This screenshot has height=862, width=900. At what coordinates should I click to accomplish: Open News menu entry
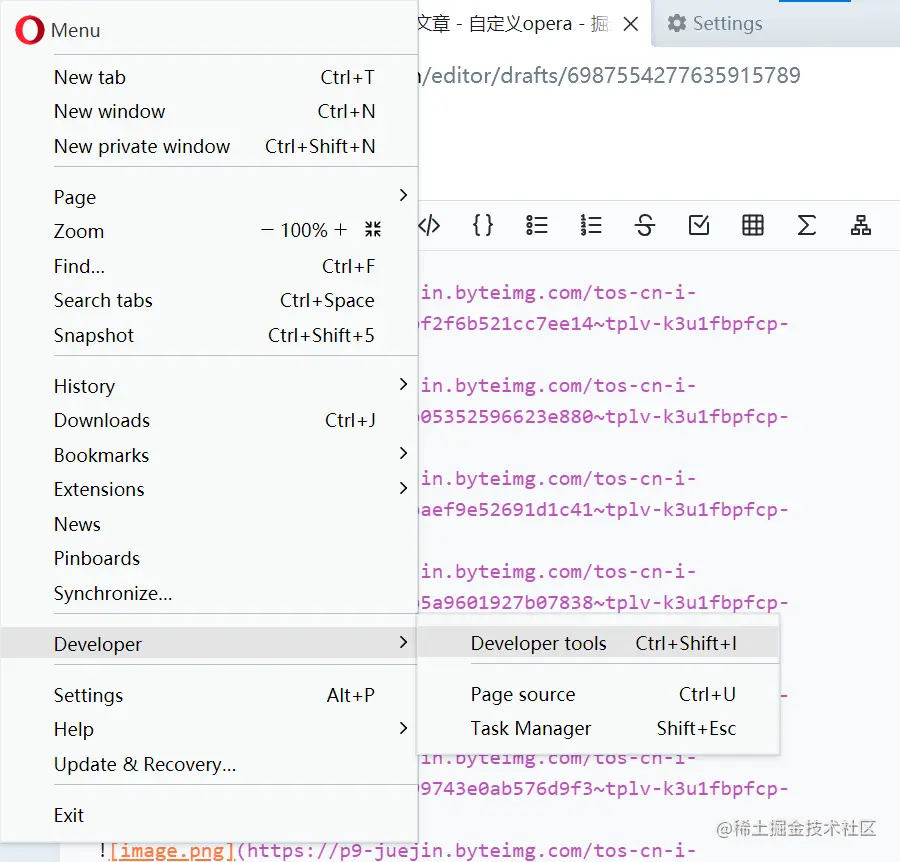point(210,524)
